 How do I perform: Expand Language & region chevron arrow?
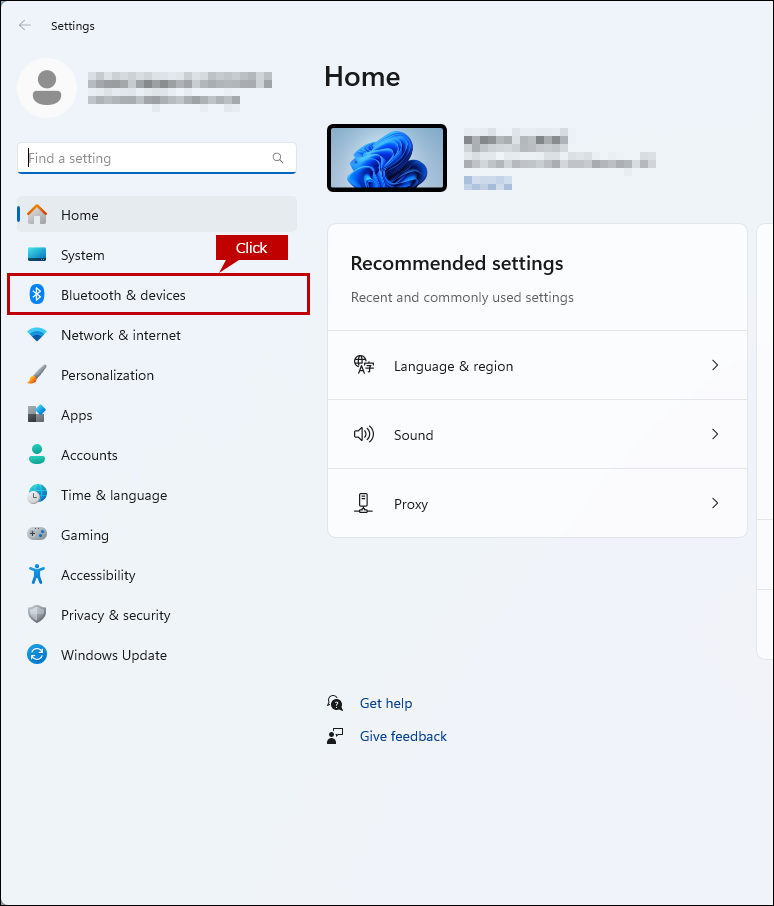[x=715, y=365]
